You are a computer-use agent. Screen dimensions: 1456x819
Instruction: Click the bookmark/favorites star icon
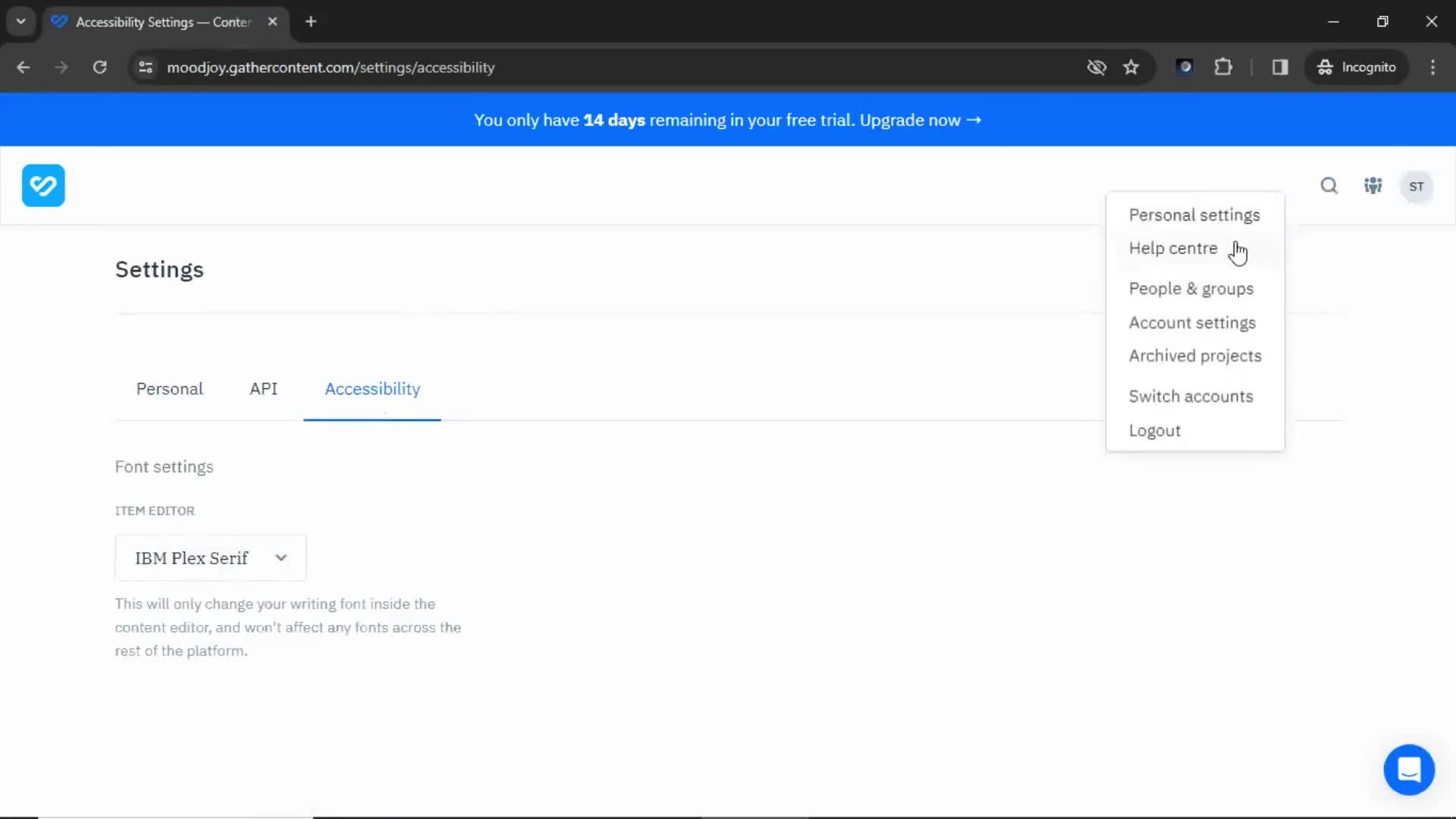pos(1131,67)
